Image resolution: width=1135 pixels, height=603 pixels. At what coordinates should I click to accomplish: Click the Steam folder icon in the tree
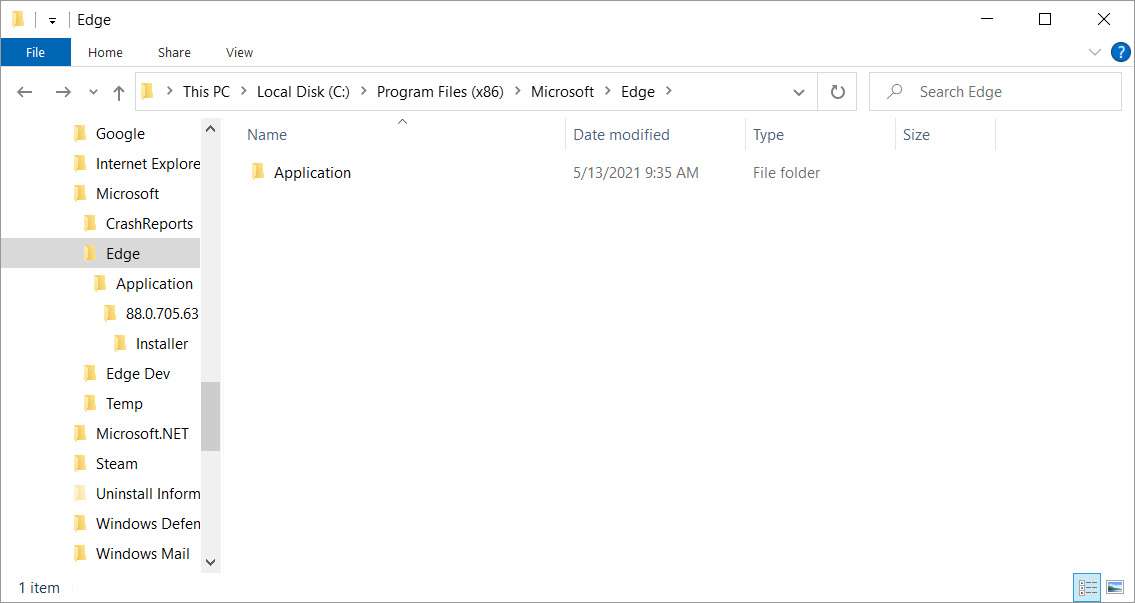point(80,463)
